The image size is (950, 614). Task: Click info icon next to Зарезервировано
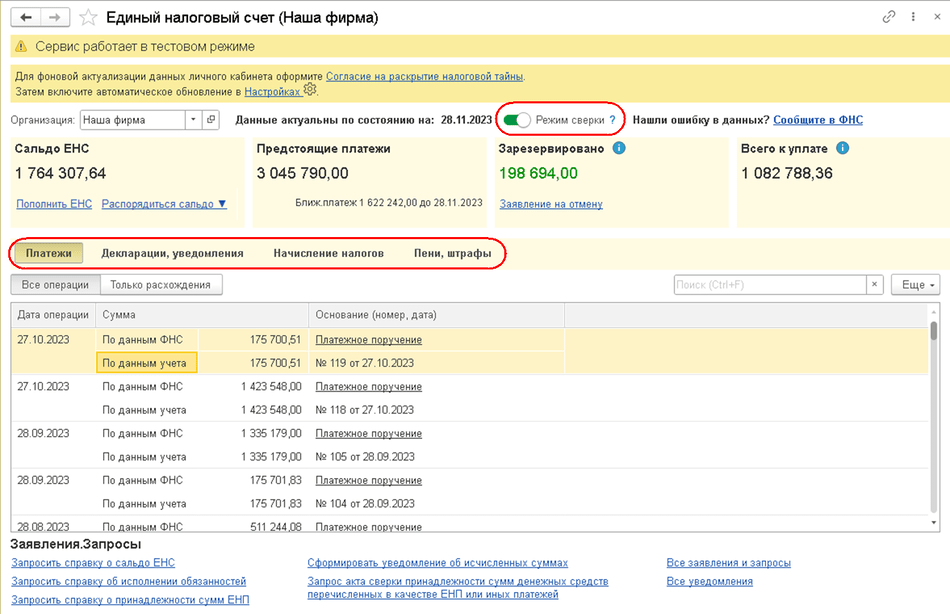[619, 148]
